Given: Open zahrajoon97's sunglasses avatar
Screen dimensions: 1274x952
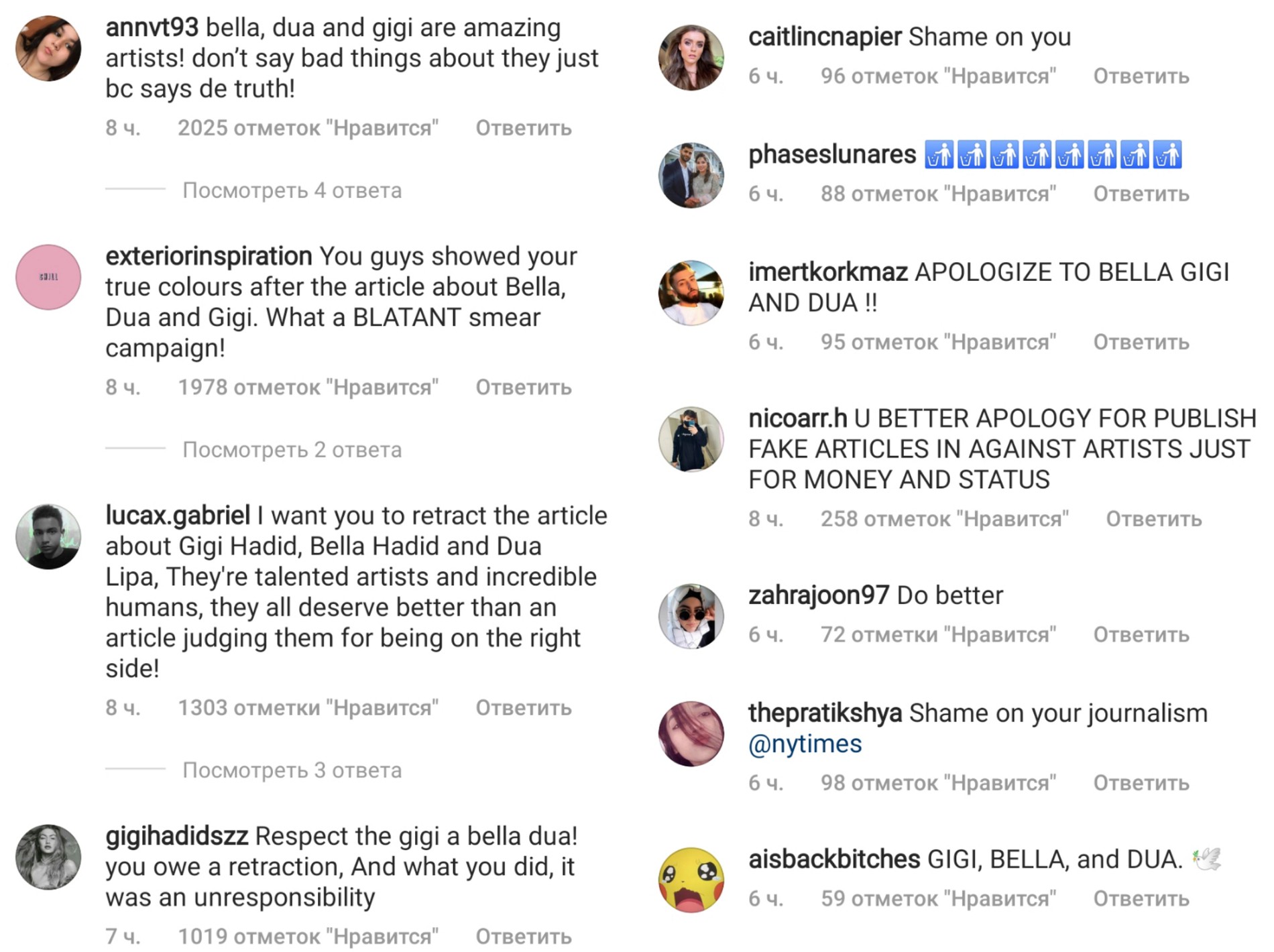Looking at the screenshot, I should (691, 616).
